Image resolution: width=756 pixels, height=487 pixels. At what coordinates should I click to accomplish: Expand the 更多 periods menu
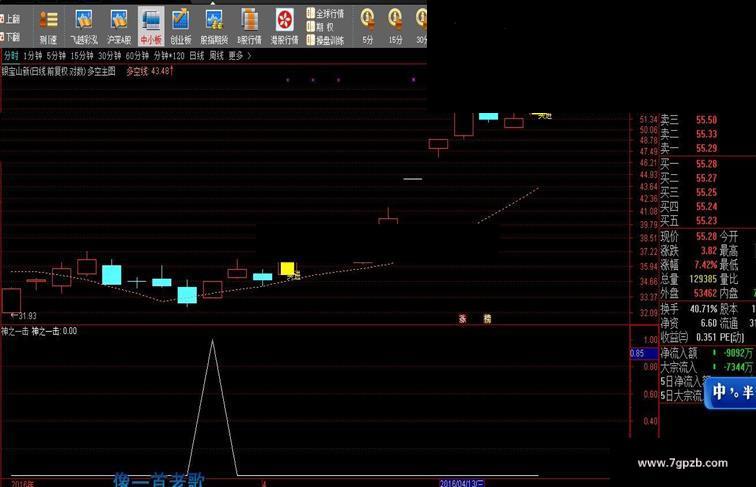[240, 56]
